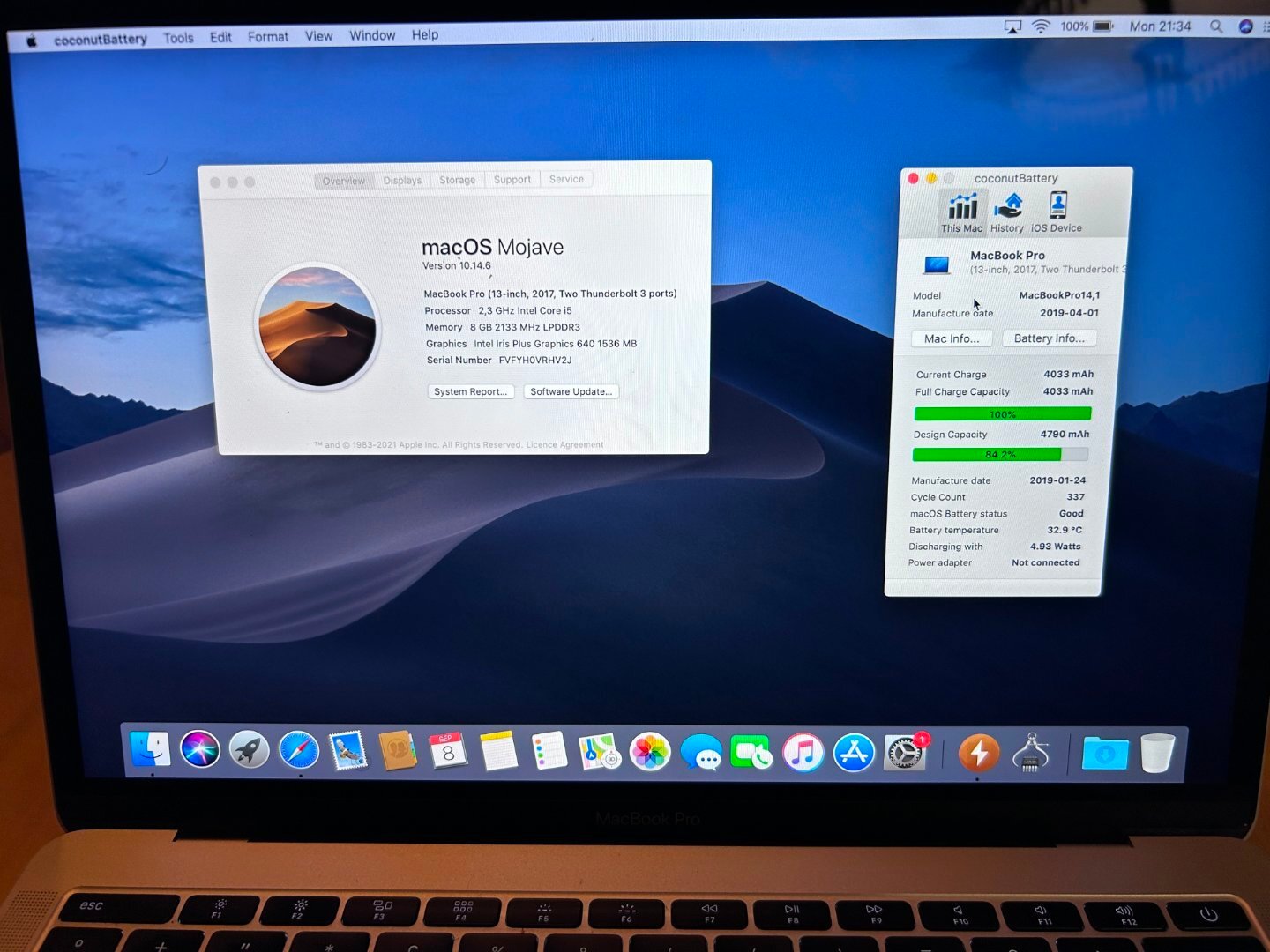The width and height of the screenshot is (1270, 952).
Task: Open the Window menu
Action: [x=372, y=35]
